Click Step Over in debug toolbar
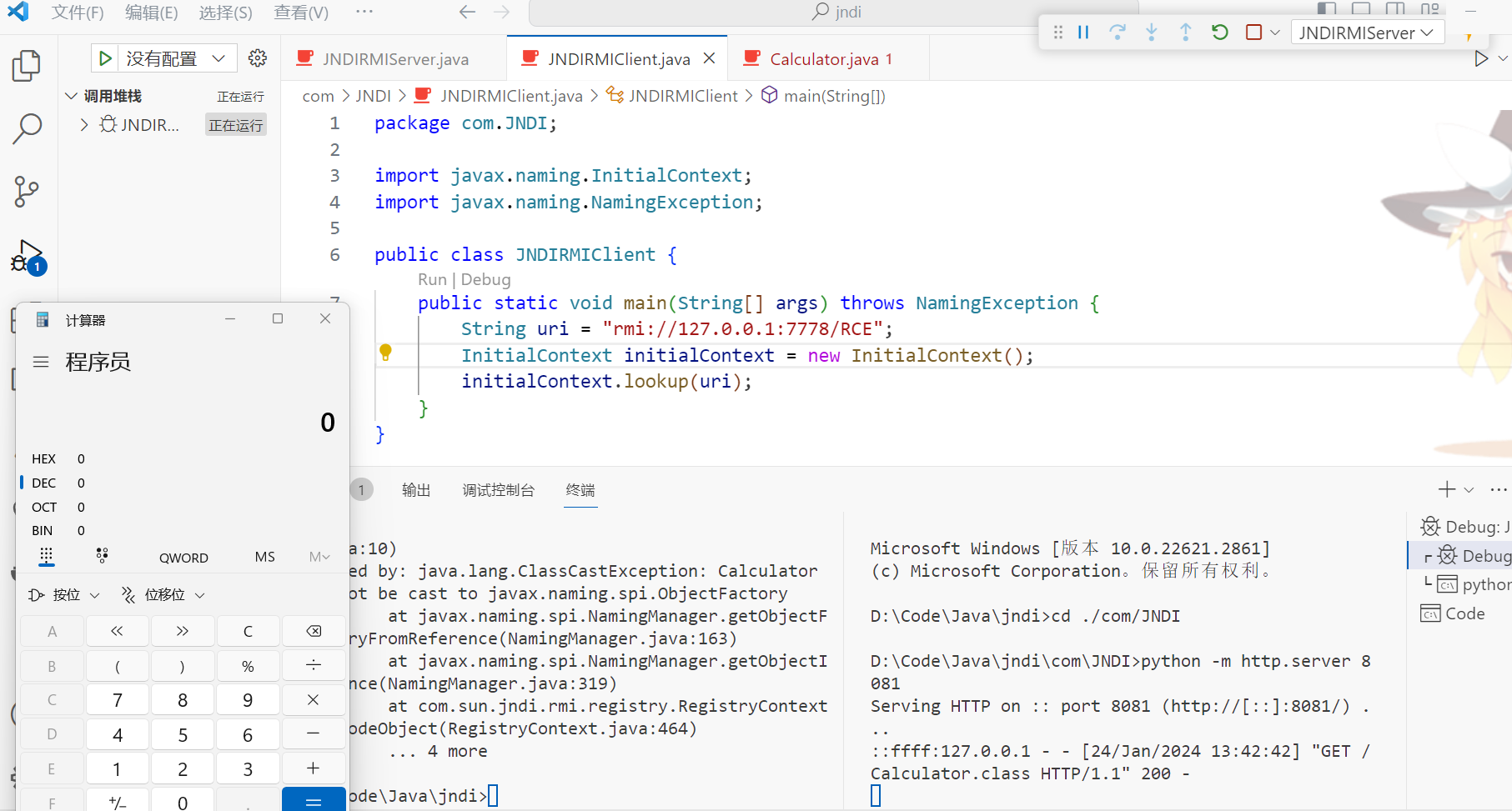This screenshot has height=811, width=1512. [x=1118, y=33]
